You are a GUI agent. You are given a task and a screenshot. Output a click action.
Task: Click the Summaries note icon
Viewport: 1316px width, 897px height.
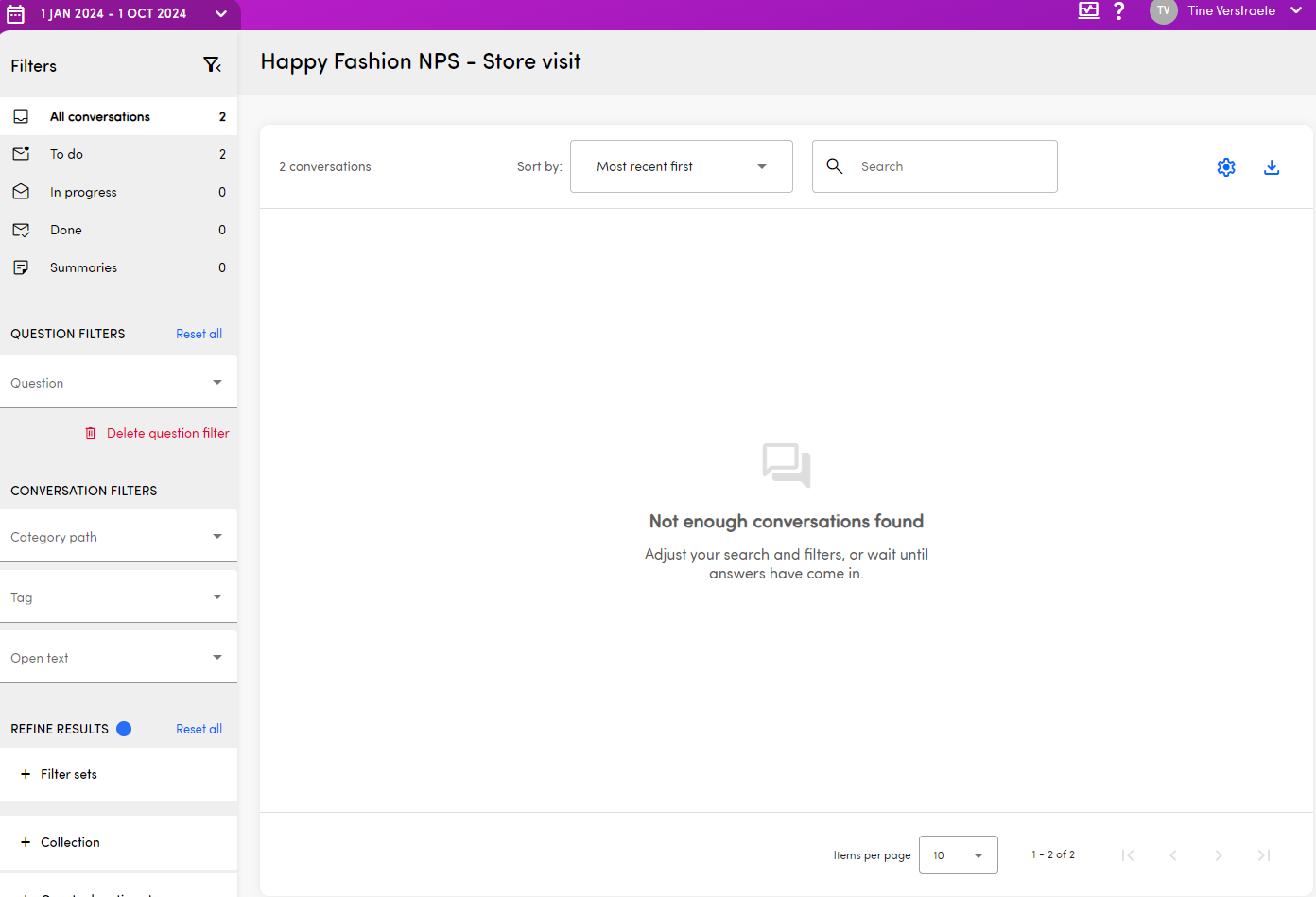(21, 267)
